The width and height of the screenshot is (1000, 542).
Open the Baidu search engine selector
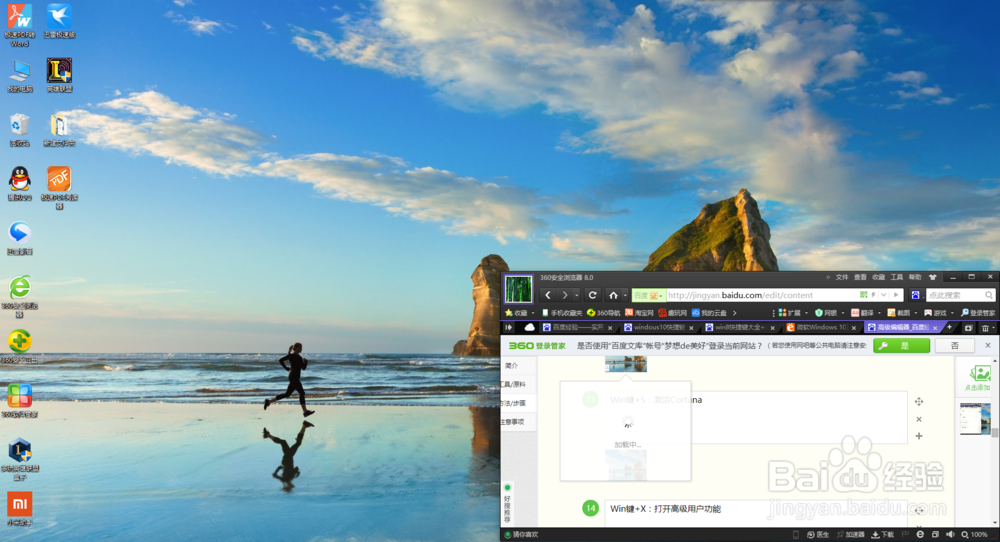(916, 295)
